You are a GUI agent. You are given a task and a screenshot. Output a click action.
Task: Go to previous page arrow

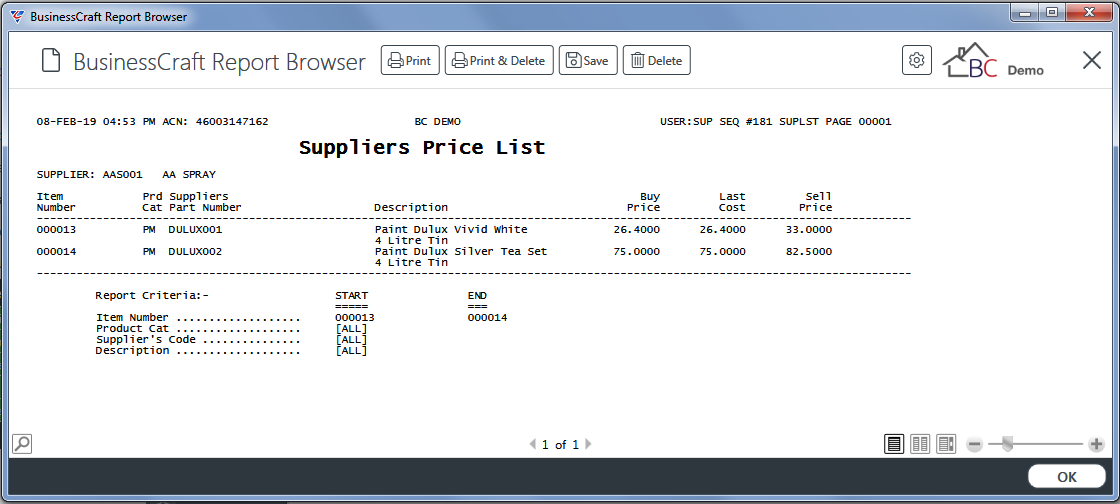point(532,444)
